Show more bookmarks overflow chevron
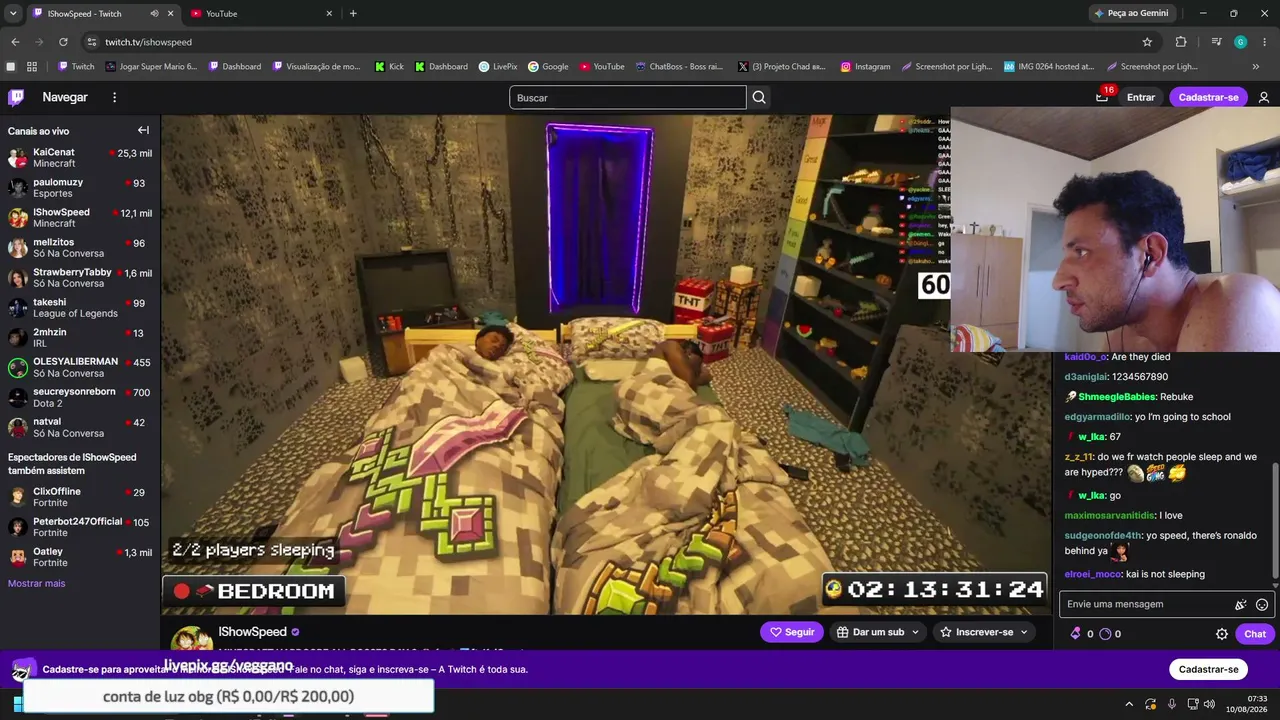Viewport: 1280px width, 720px height. (1256, 67)
